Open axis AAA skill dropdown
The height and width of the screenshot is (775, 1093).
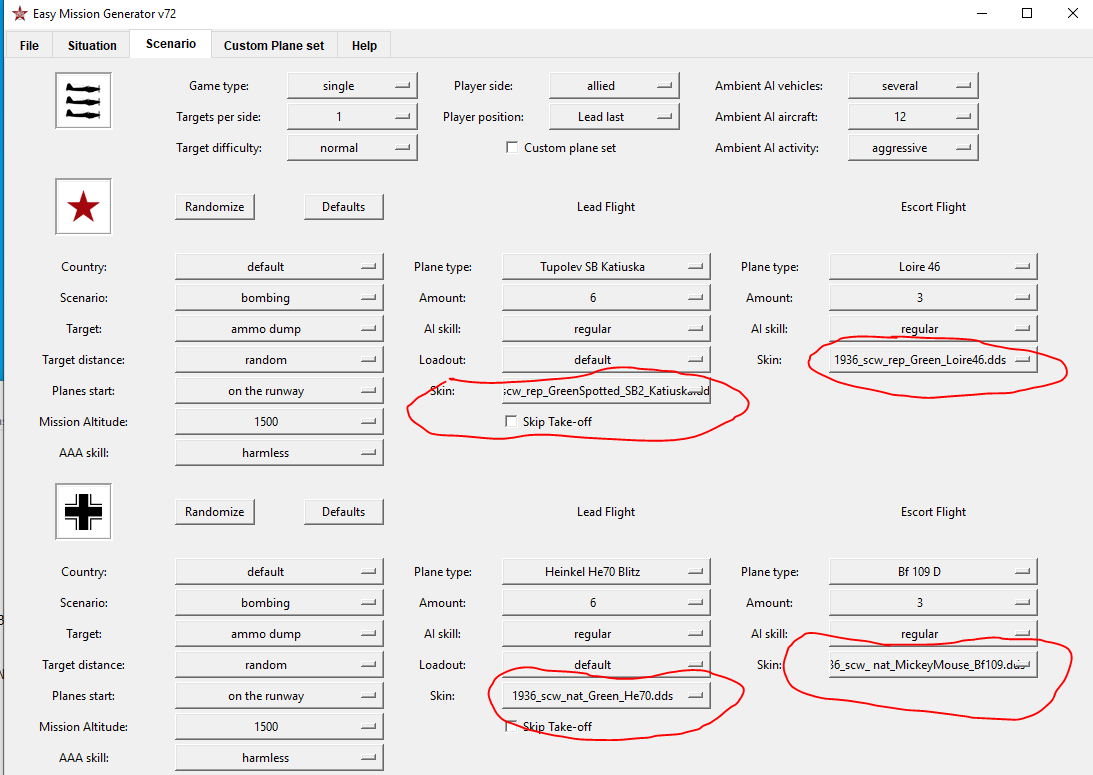(279, 758)
